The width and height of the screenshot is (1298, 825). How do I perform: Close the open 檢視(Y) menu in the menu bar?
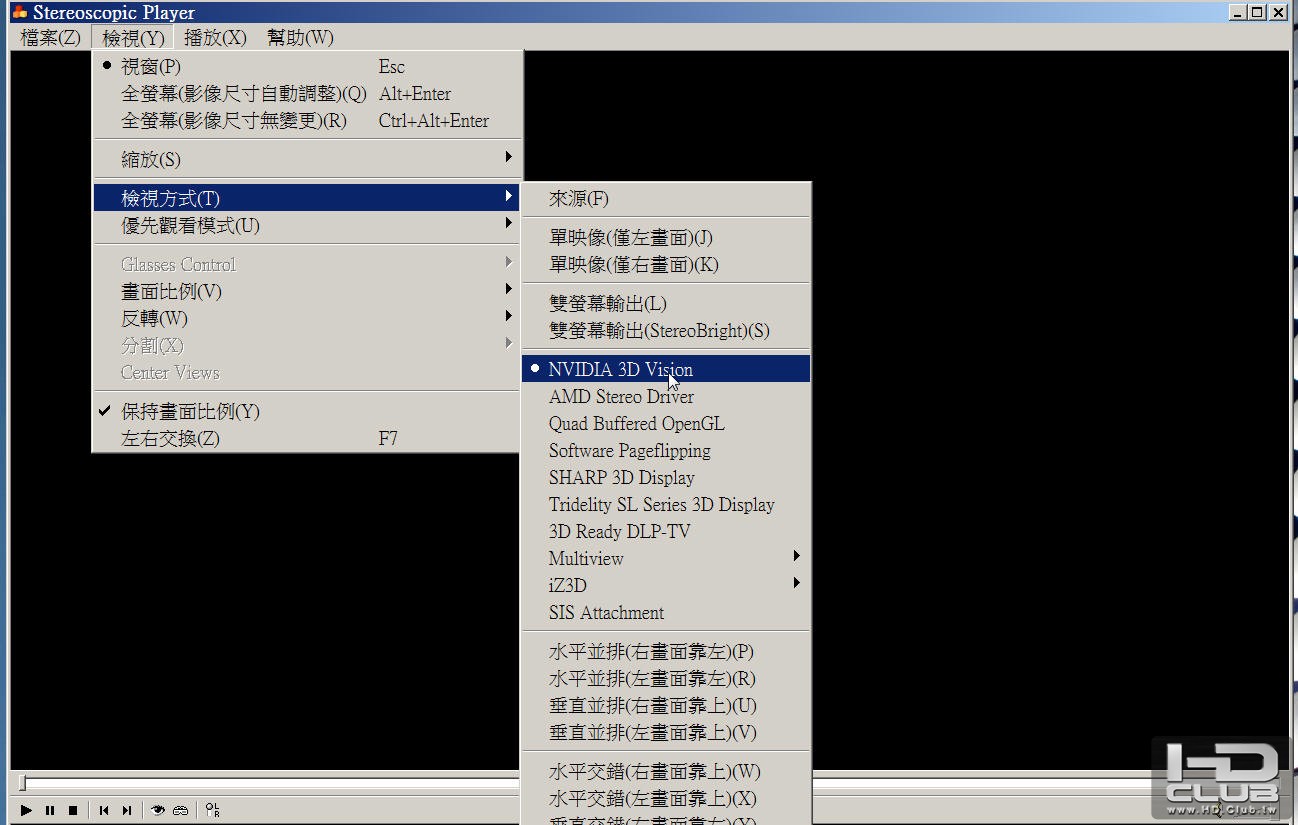pyautogui.click(x=133, y=38)
